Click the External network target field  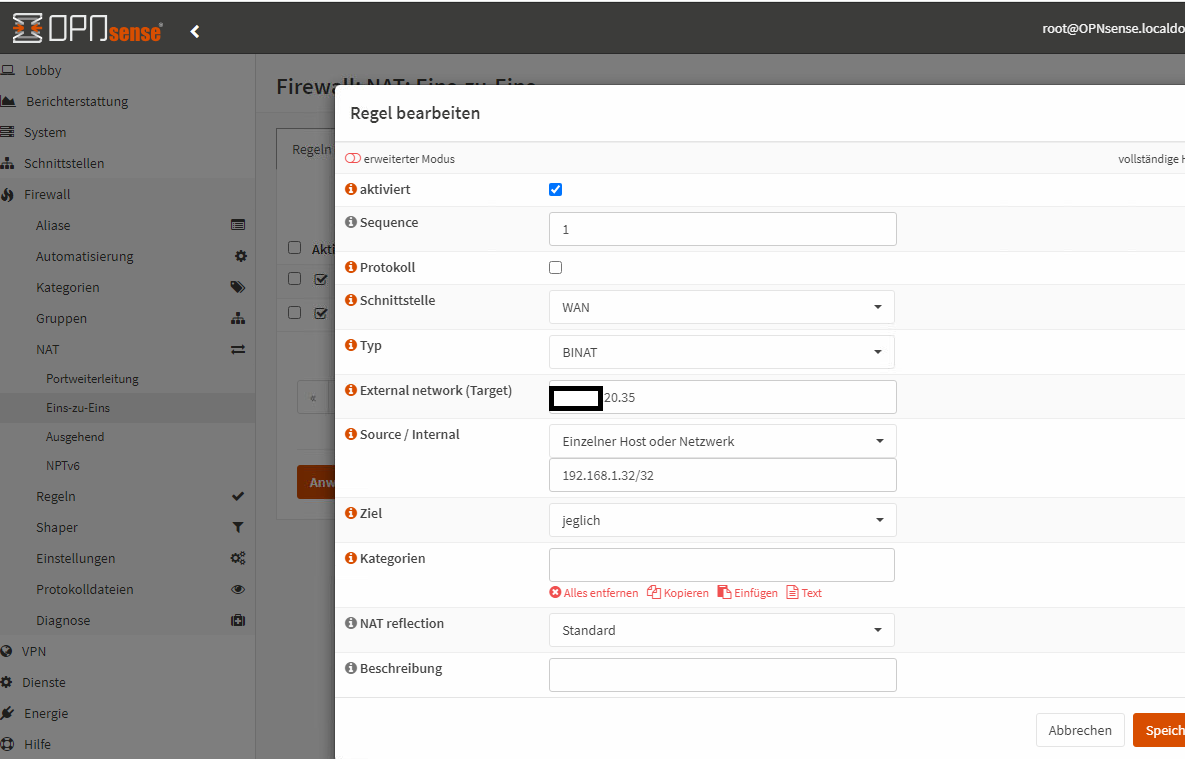[722, 397]
